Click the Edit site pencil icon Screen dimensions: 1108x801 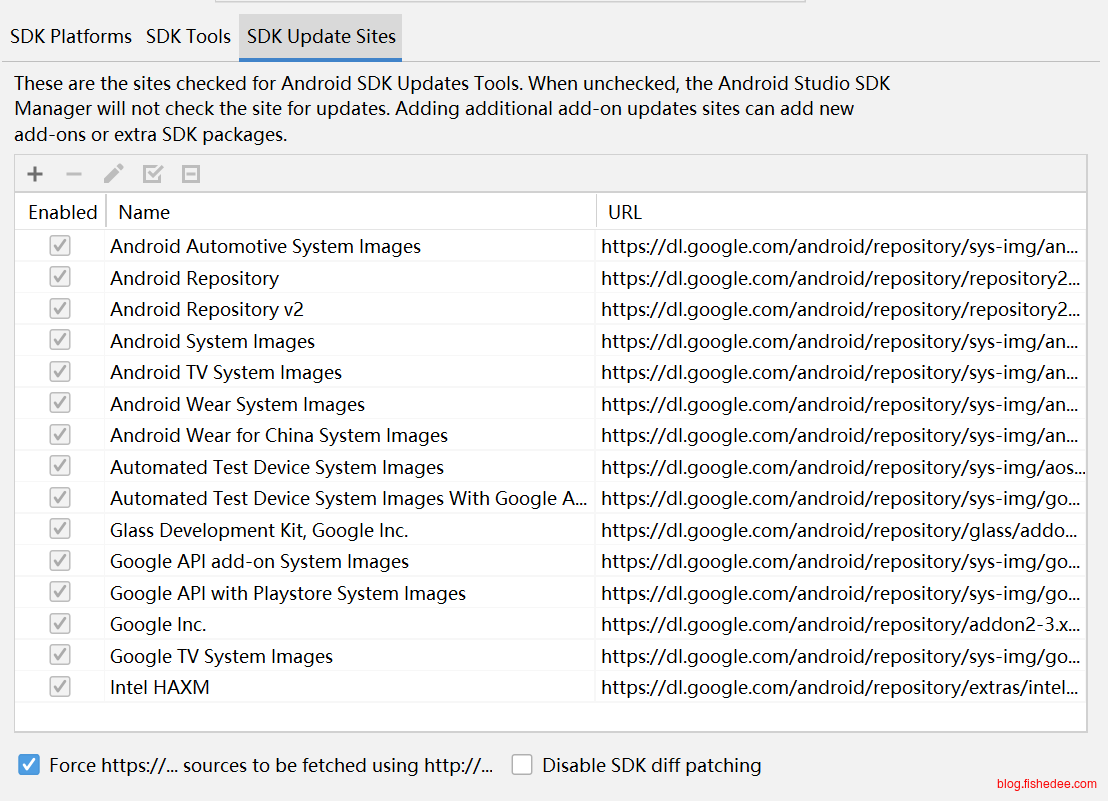point(113,174)
